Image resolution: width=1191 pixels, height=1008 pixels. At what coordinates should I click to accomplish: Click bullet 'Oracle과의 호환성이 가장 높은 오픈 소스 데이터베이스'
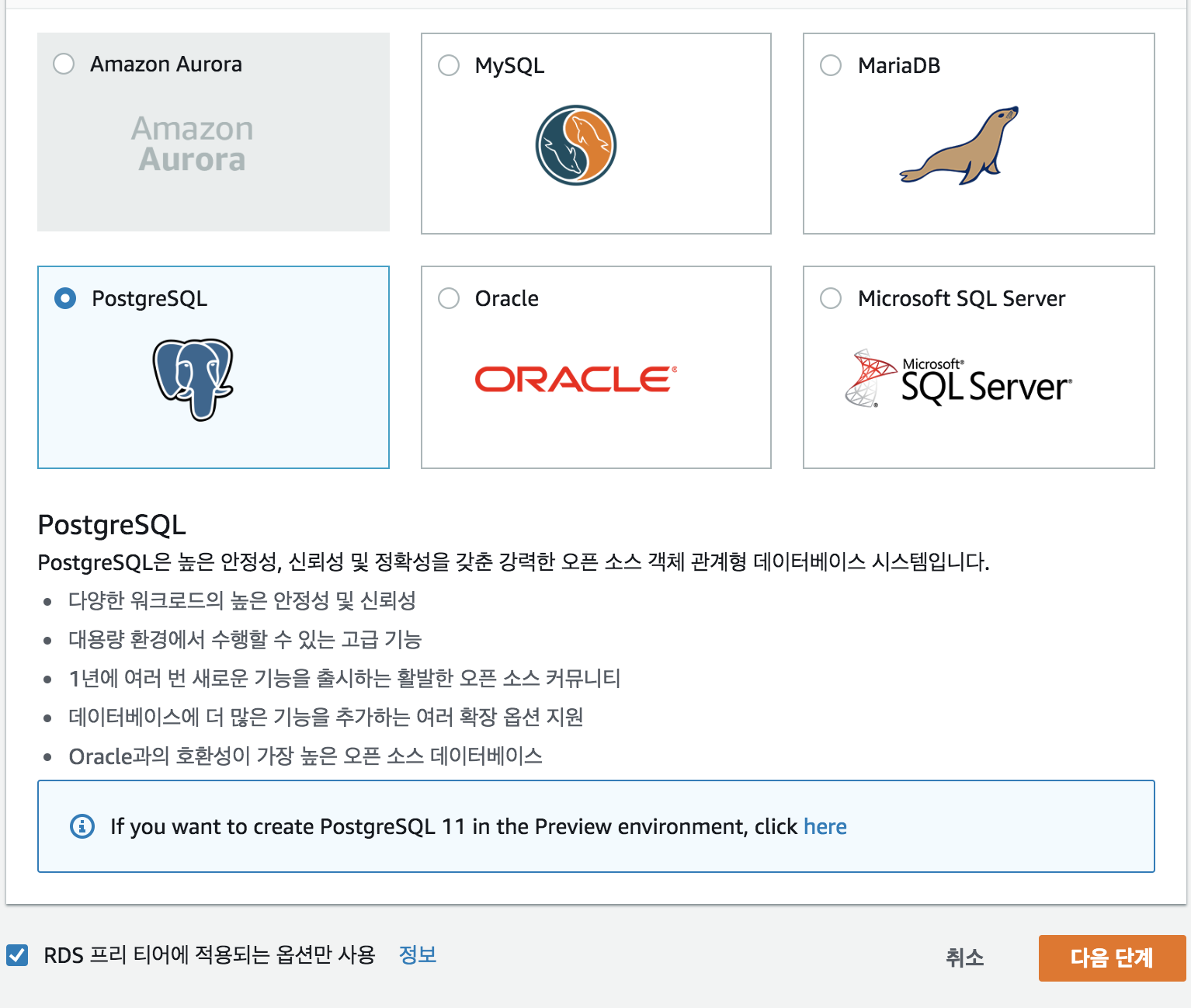(306, 756)
